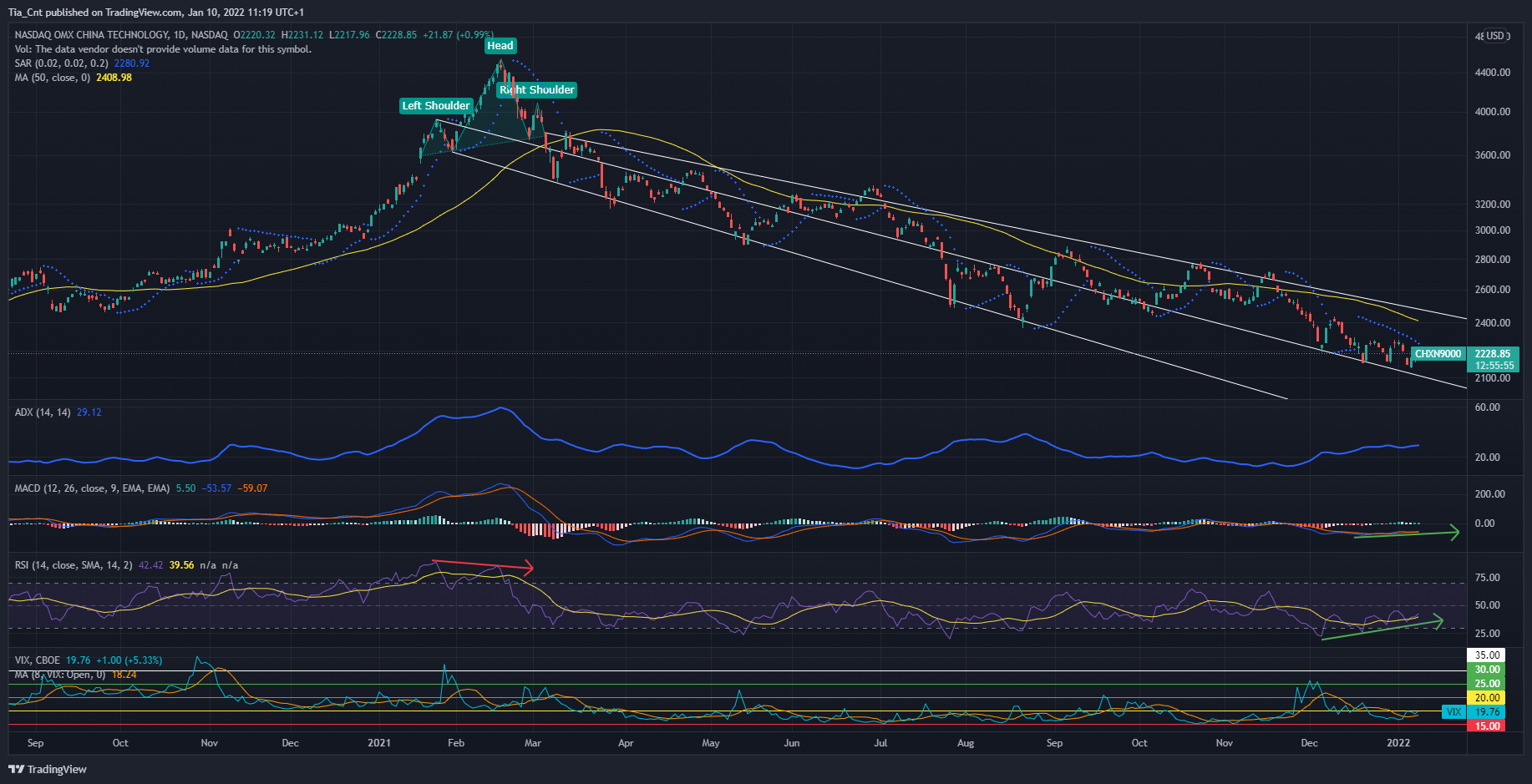The width and height of the screenshot is (1532, 784).
Task: Click the green 30.00 VIX level label
Action: tap(1487, 670)
